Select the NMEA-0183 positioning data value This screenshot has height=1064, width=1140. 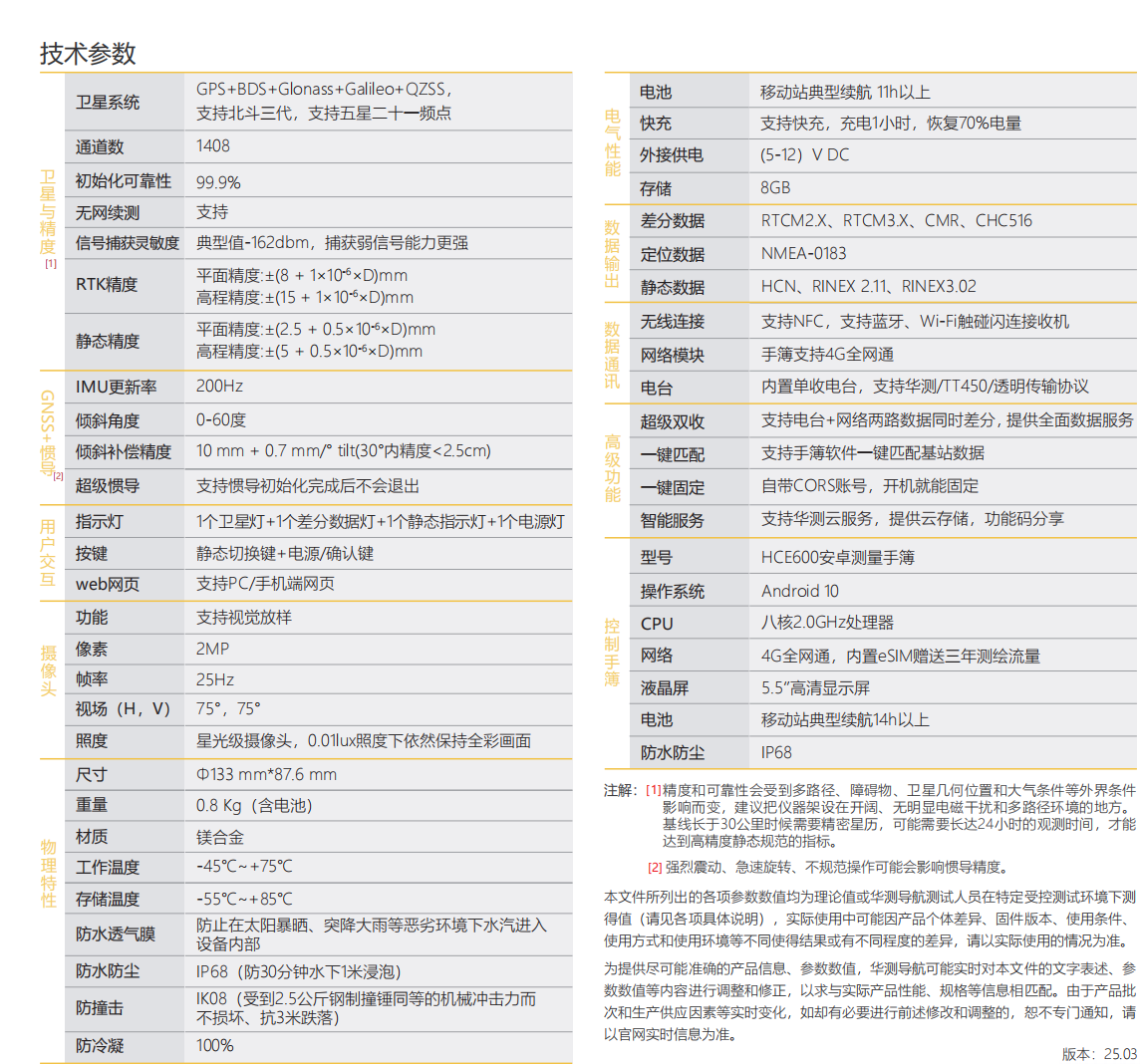tap(803, 254)
